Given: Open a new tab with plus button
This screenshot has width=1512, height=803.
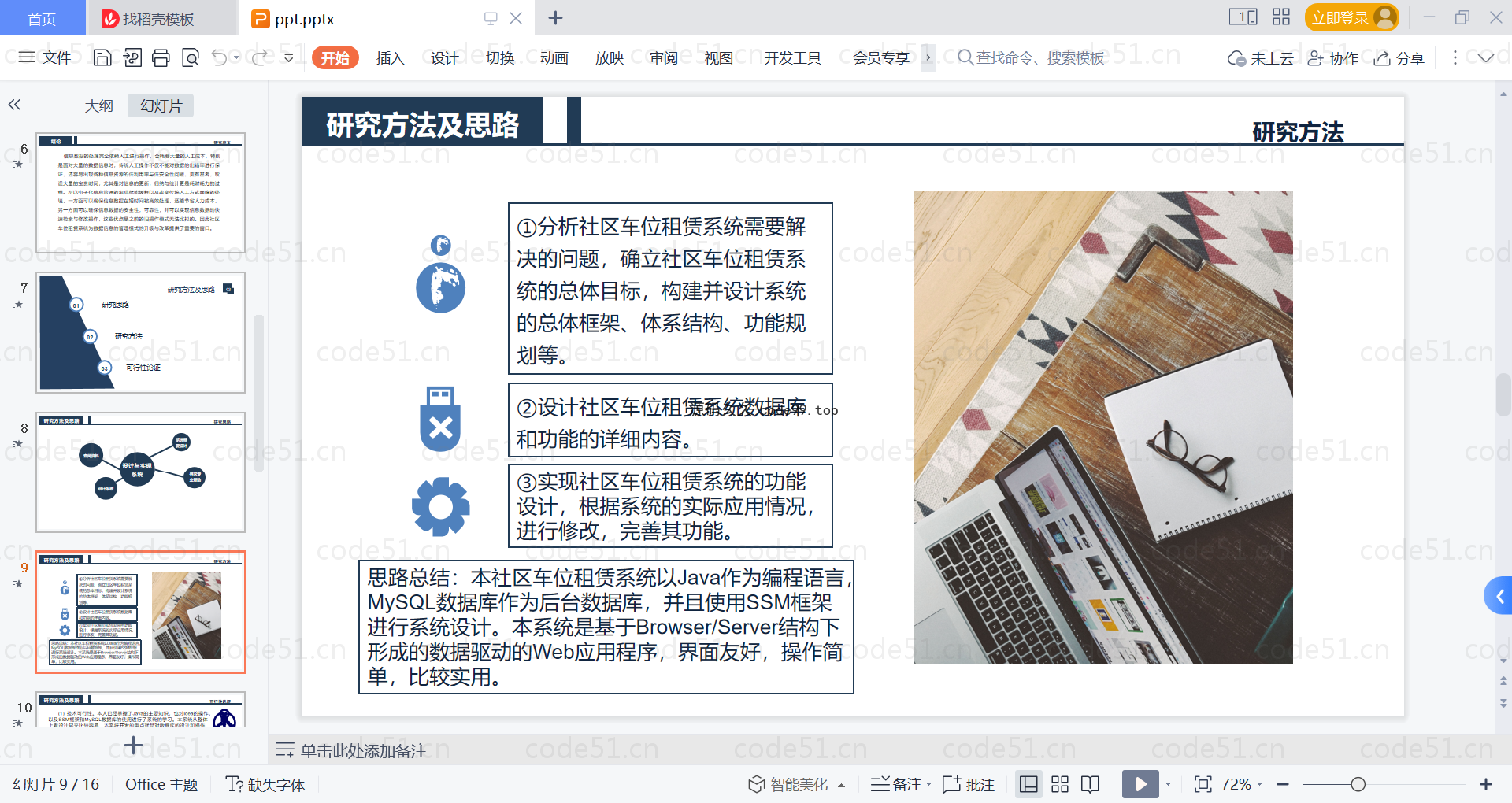Looking at the screenshot, I should click(555, 17).
